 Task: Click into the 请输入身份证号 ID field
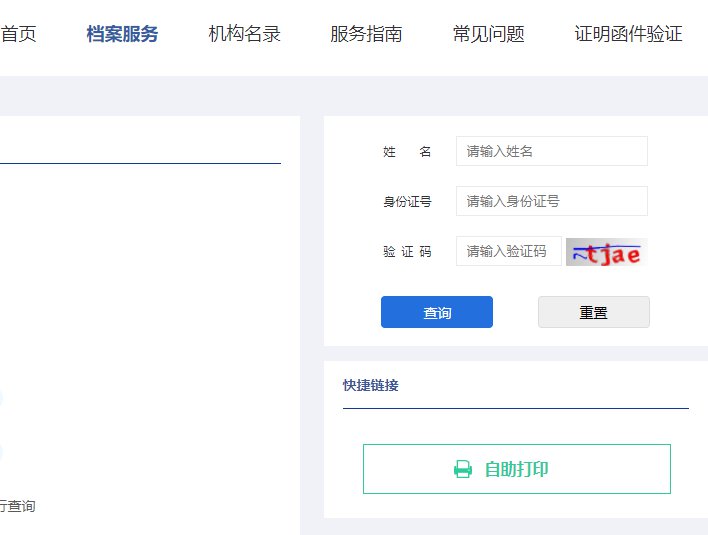click(x=551, y=201)
